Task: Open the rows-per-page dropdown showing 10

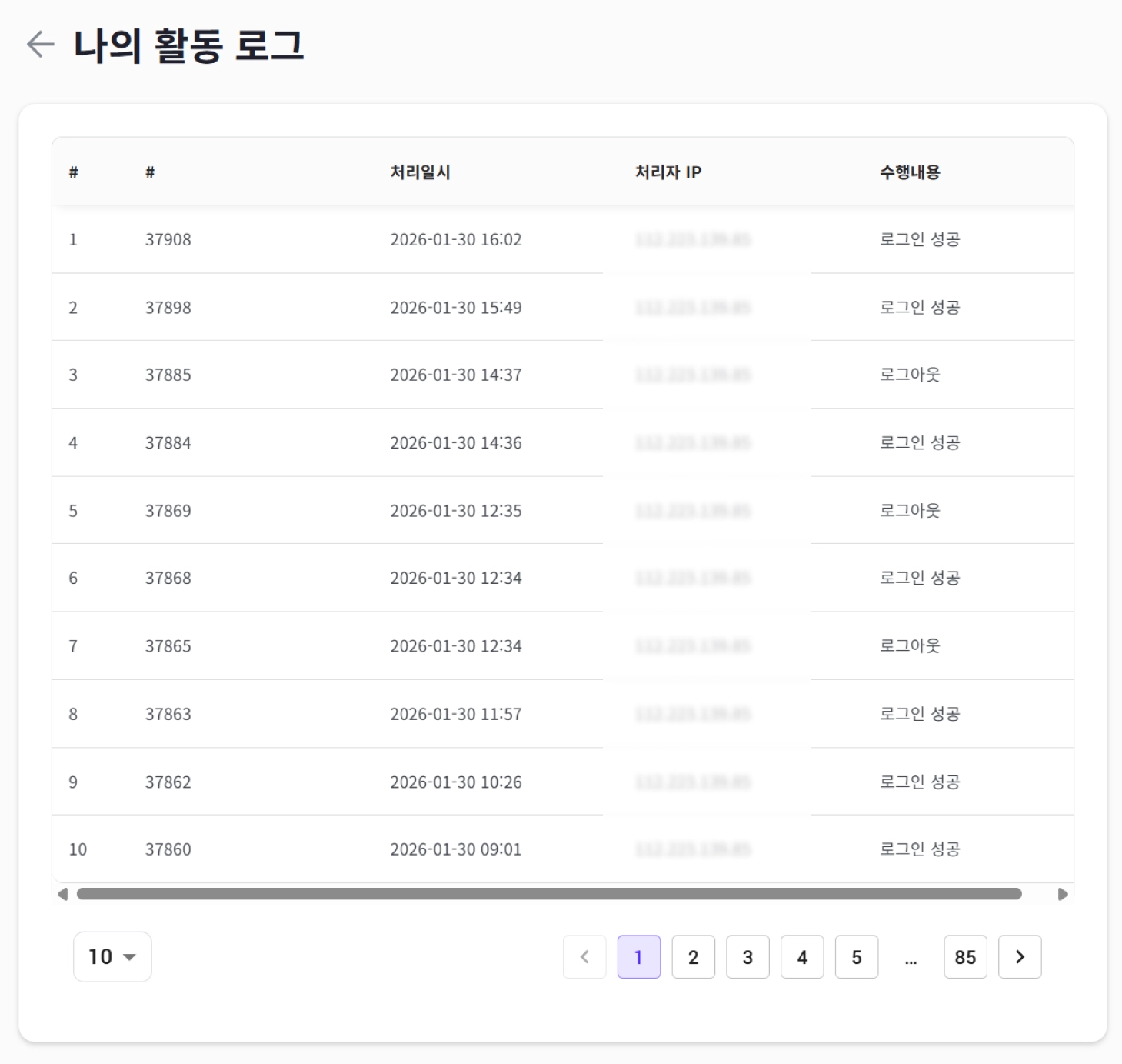Action: (112, 957)
